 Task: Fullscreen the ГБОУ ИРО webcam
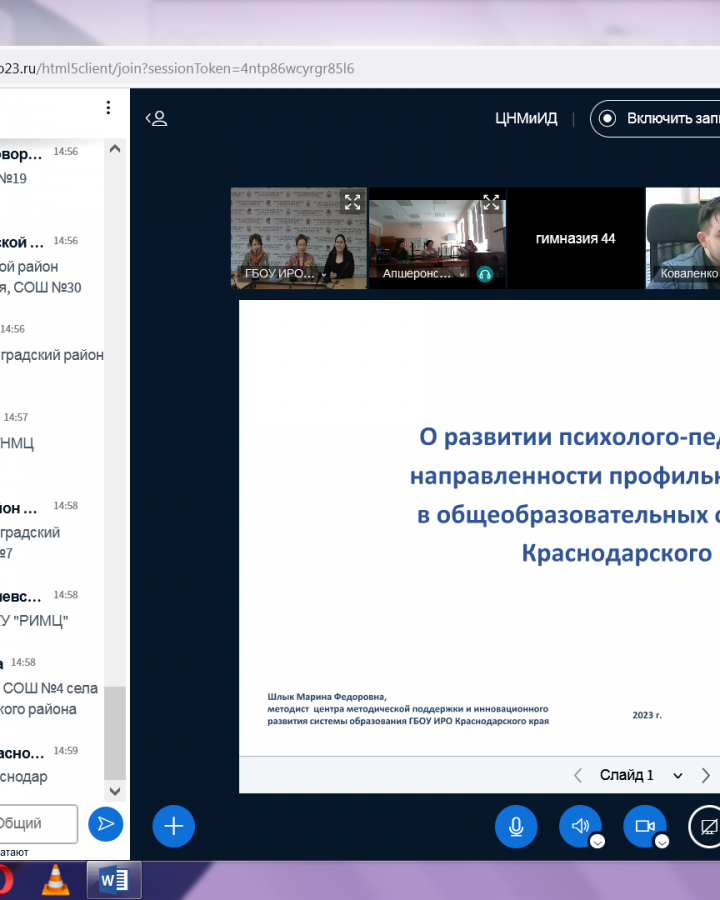[x=352, y=202]
